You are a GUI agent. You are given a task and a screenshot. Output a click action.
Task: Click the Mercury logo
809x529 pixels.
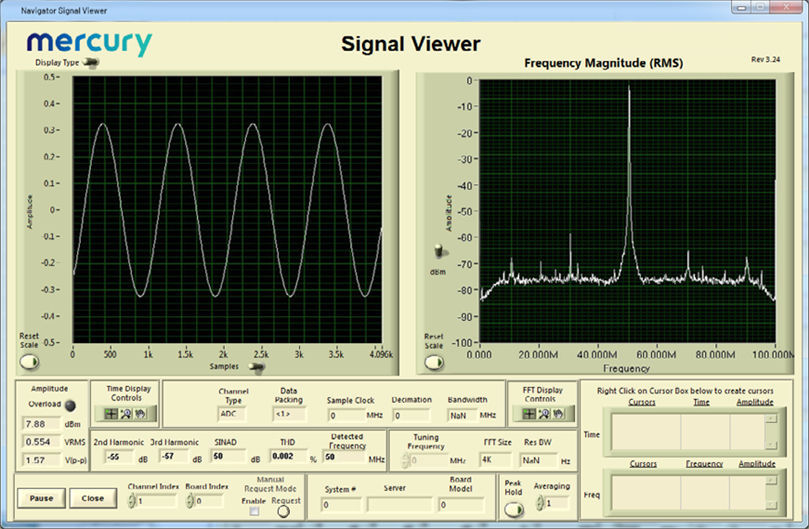(89, 42)
